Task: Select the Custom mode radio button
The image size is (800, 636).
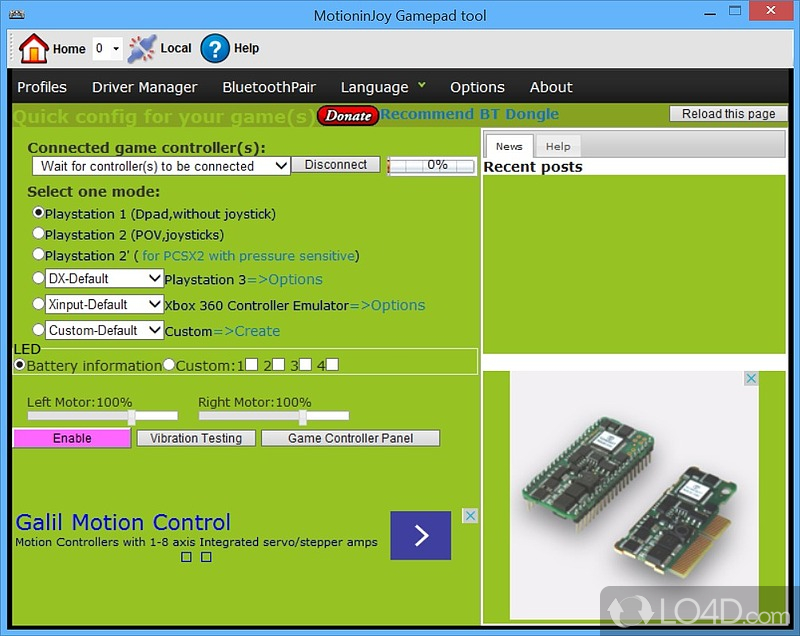Action: point(38,329)
